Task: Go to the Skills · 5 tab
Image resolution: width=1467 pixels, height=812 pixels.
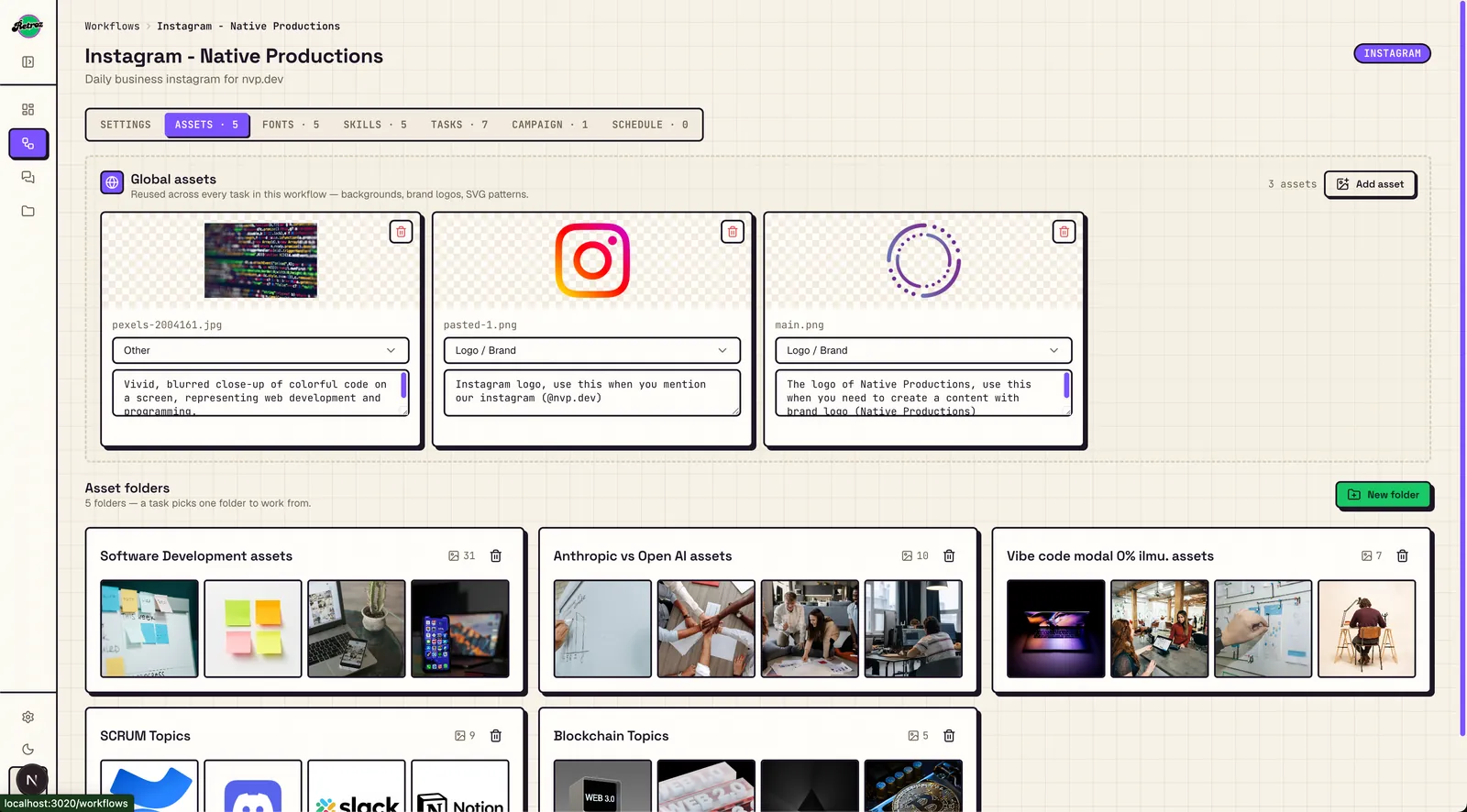Action: [x=375, y=125]
